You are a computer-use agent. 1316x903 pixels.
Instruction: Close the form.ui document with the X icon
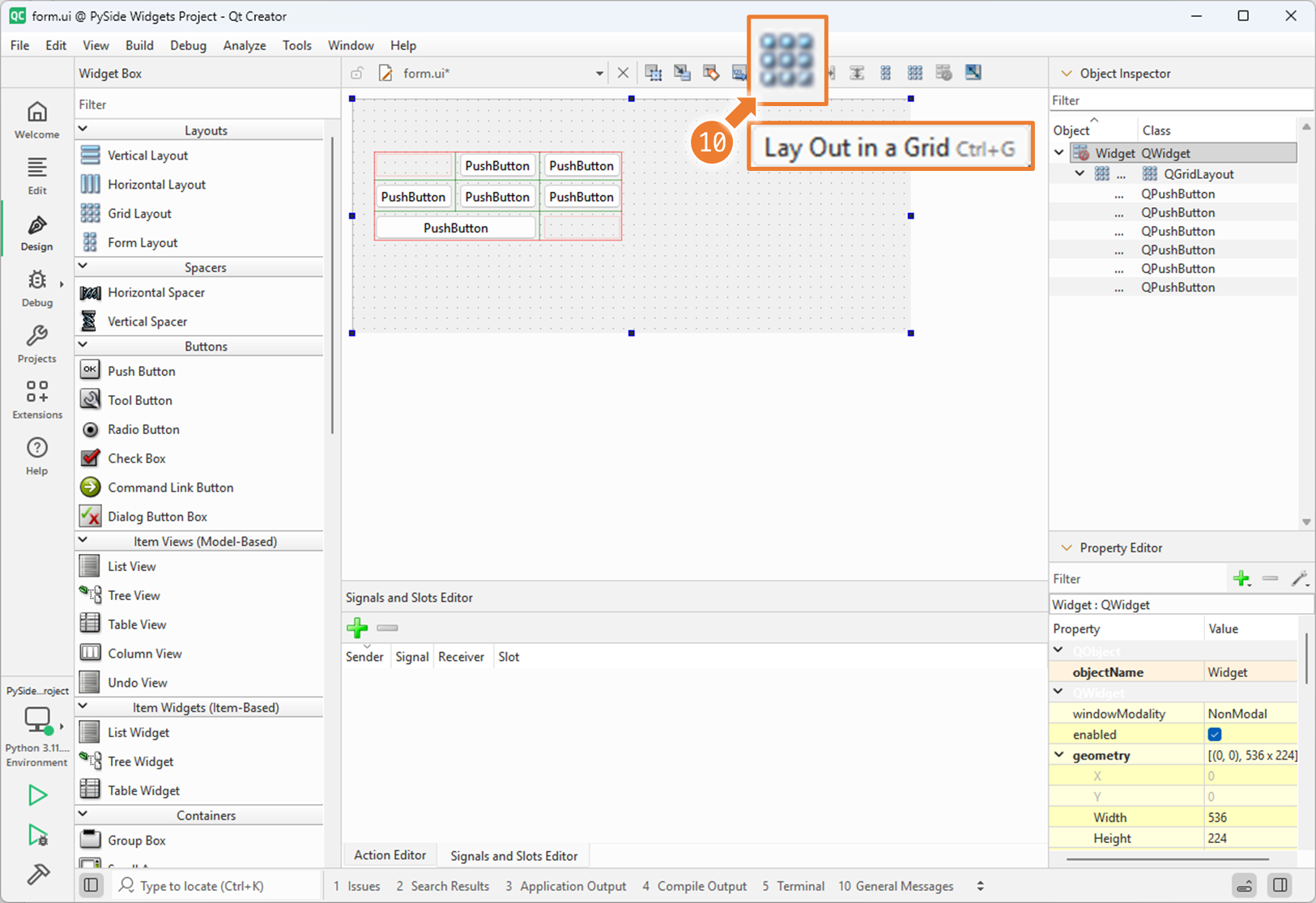pyautogui.click(x=623, y=73)
